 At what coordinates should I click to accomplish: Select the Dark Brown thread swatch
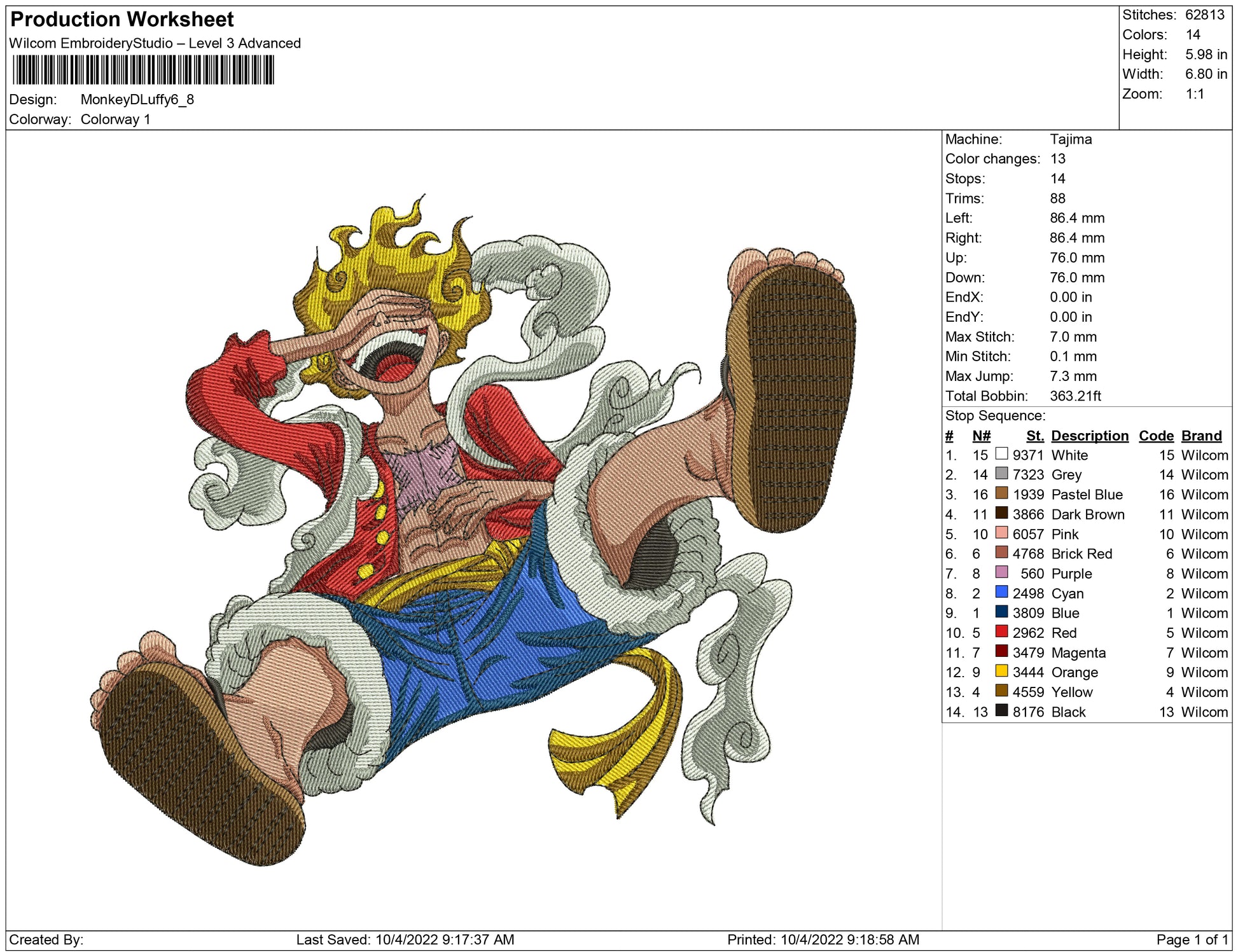(x=1001, y=513)
